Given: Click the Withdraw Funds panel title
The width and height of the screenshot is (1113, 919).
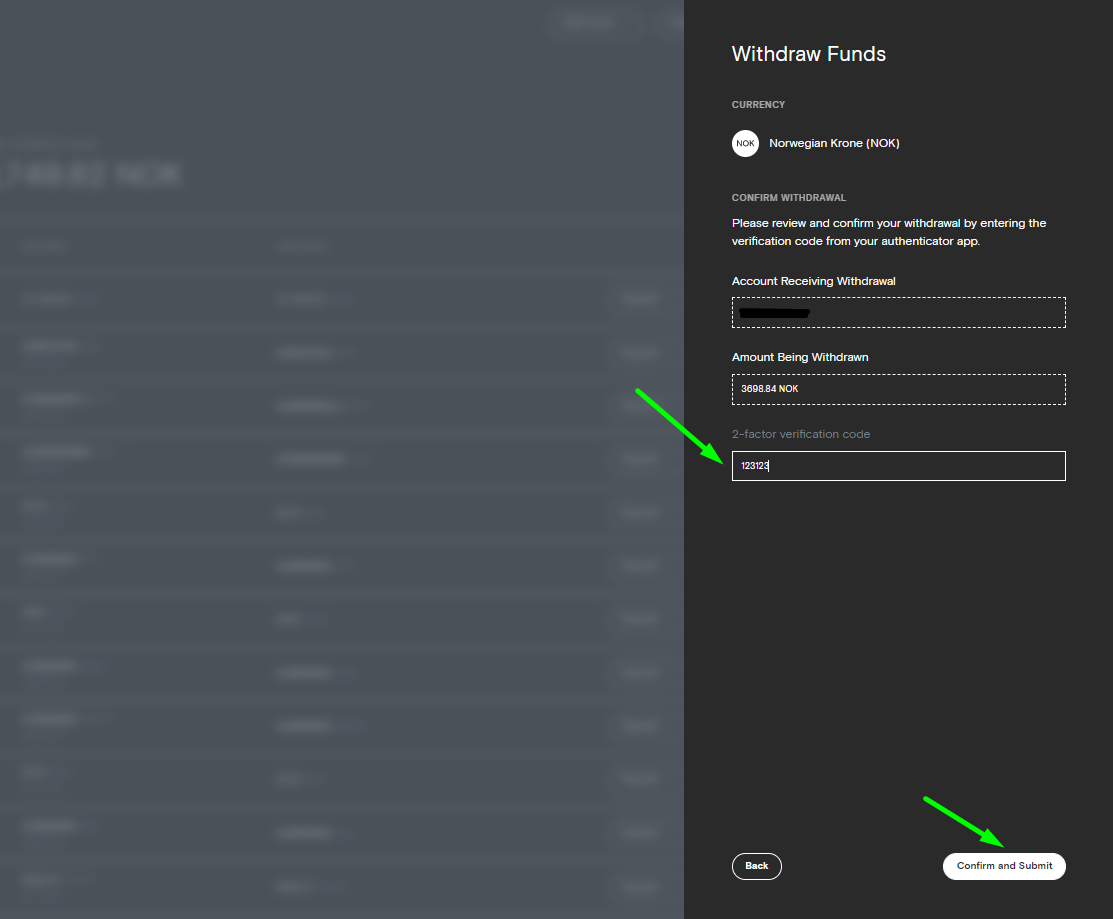Looking at the screenshot, I should click(808, 54).
